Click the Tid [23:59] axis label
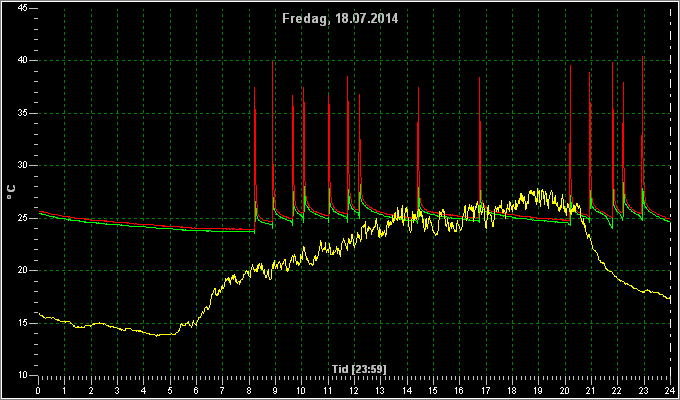Viewport: 680px width, 400px height. tap(359, 369)
